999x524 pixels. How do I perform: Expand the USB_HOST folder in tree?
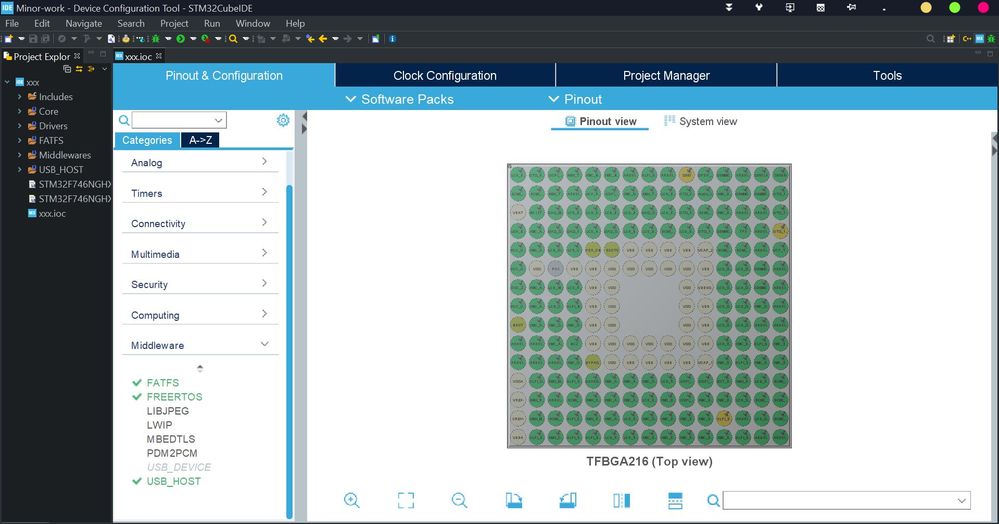point(20,170)
